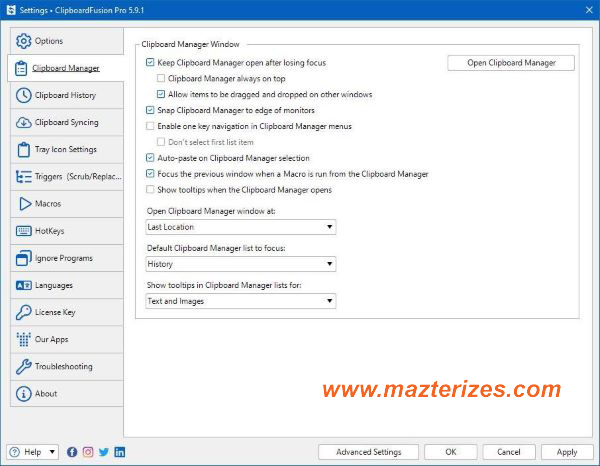Viewport: 600px width, 466px height.
Task: Click the Clipboard History clock icon
Action: point(23,95)
